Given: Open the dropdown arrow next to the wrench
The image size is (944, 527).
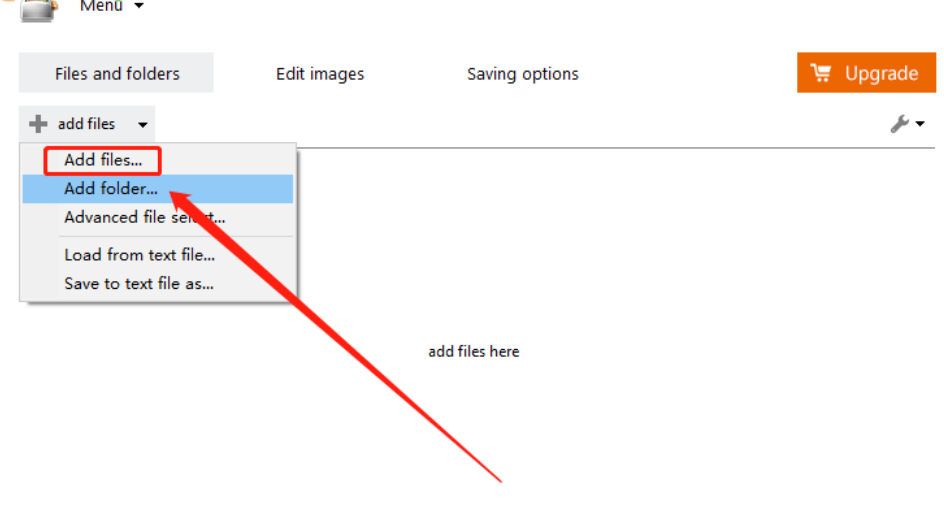Looking at the screenshot, I should 919,124.
